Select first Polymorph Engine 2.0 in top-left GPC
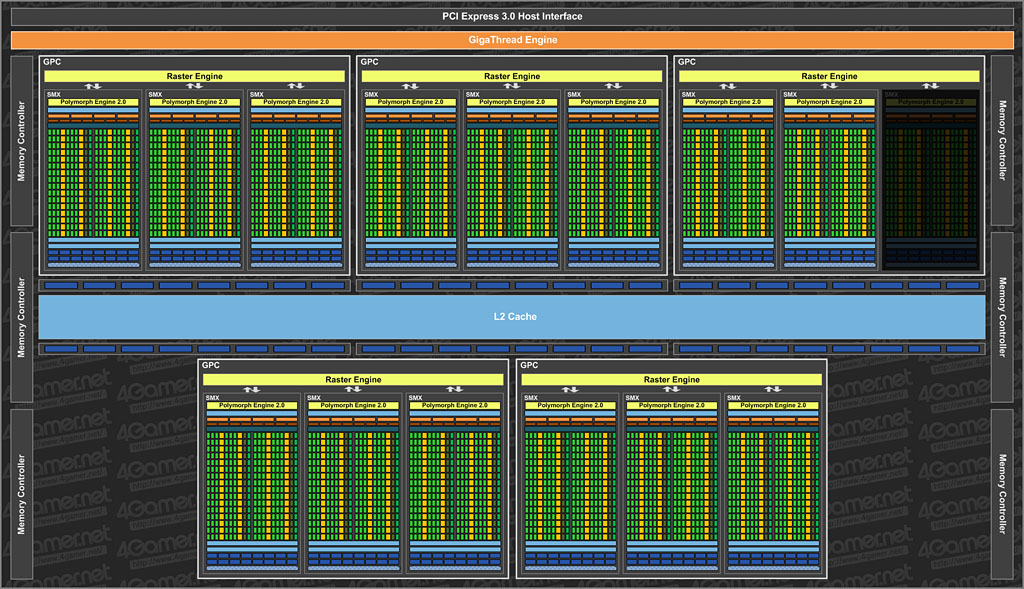Screen dimensions: 1024x589 pos(94,102)
